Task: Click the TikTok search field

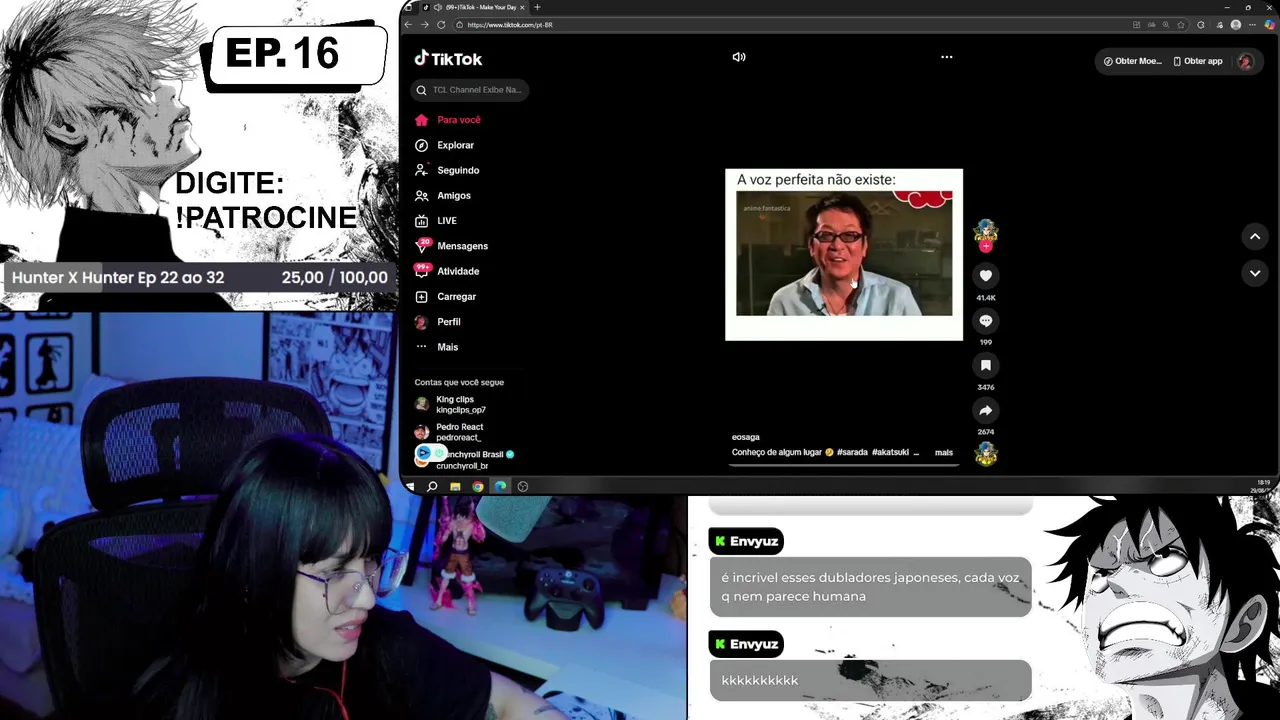Action: (469, 90)
